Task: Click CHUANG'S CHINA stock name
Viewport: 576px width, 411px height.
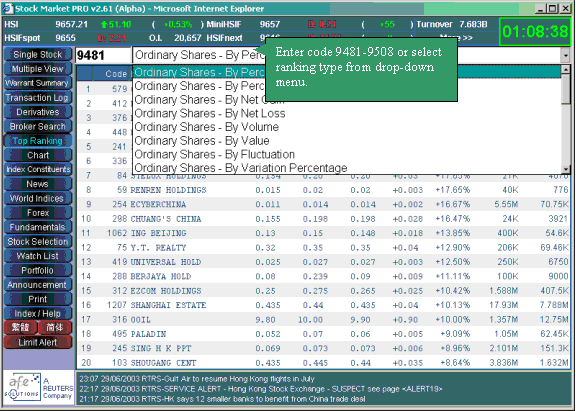Action: pos(166,219)
